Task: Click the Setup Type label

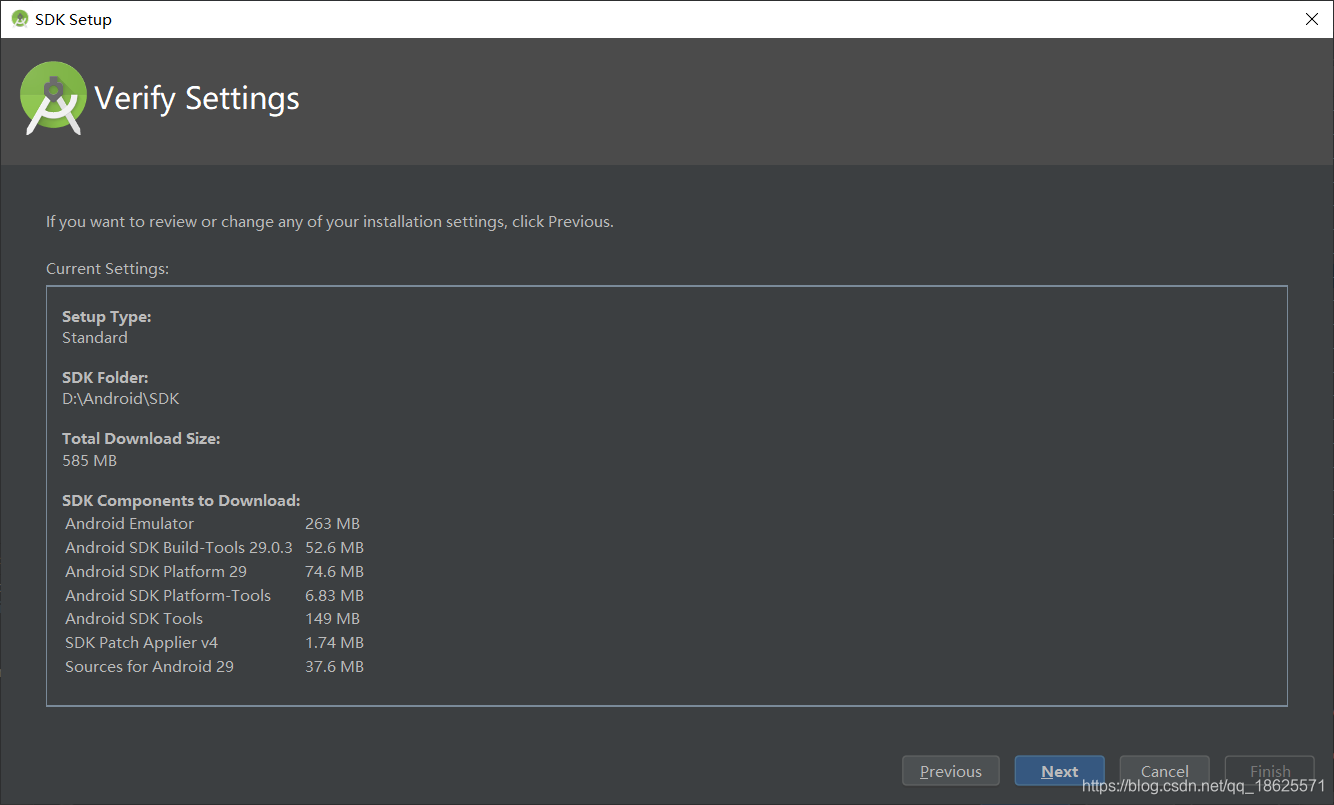Action: pos(107,317)
